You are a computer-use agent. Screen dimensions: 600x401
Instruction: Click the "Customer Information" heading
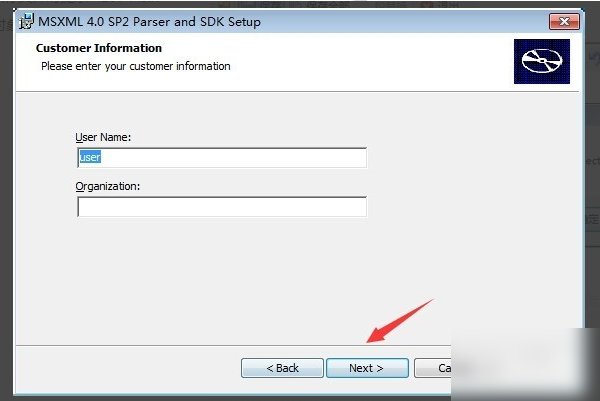[x=98, y=48]
